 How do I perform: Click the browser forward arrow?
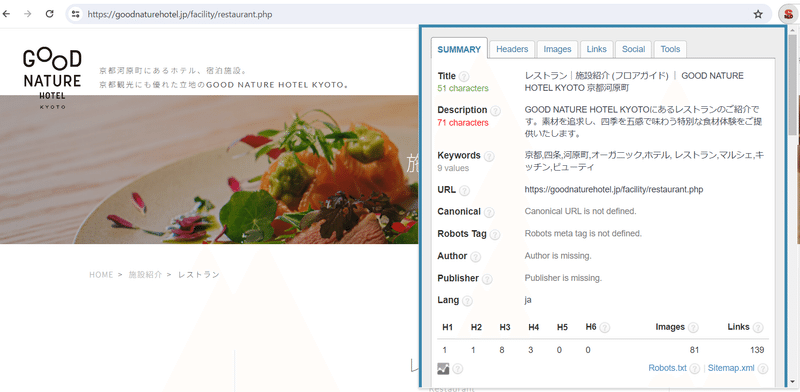tap(28, 14)
